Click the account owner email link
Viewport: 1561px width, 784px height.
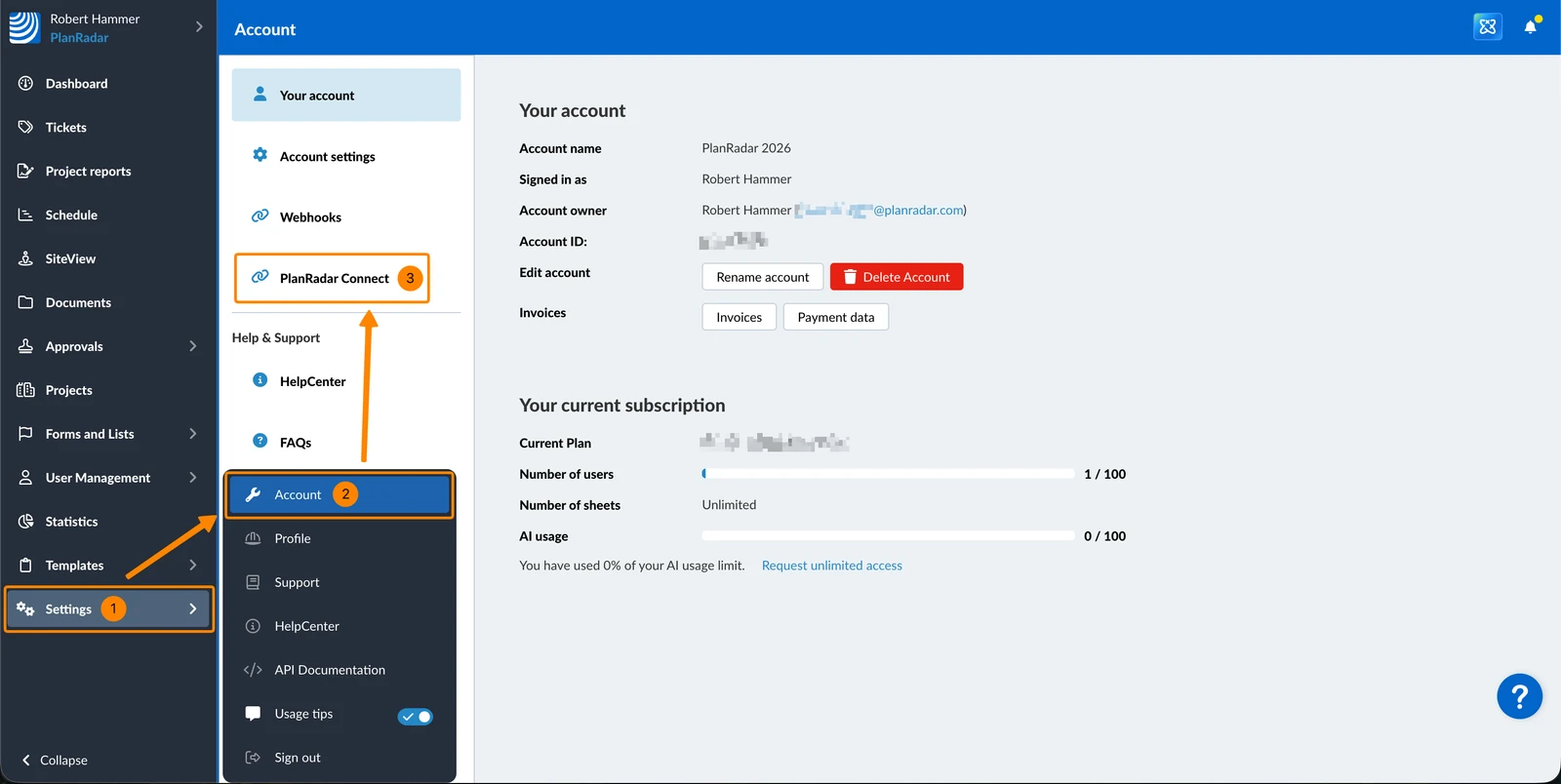(x=880, y=210)
